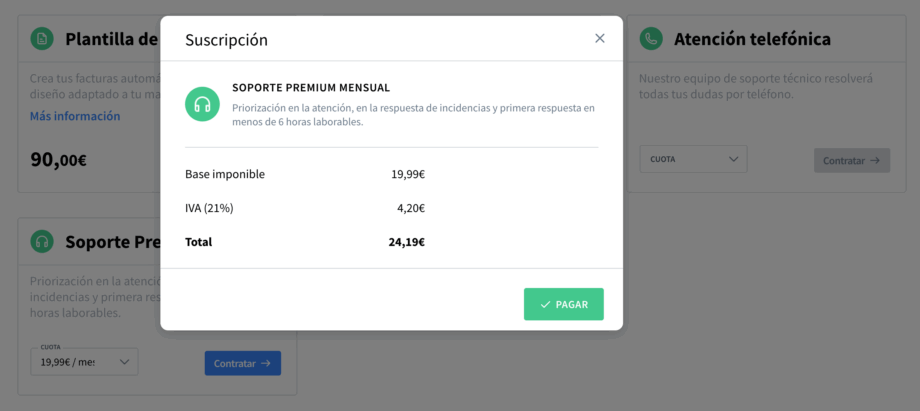Open the Más información link

pos(75,116)
